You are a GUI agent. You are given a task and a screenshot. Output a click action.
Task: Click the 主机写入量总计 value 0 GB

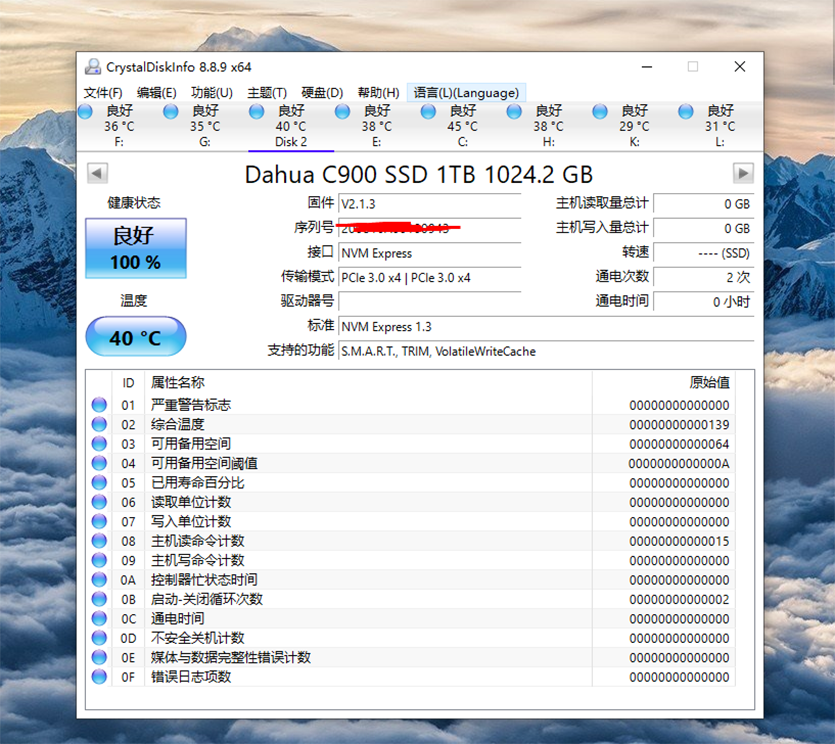coord(703,228)
